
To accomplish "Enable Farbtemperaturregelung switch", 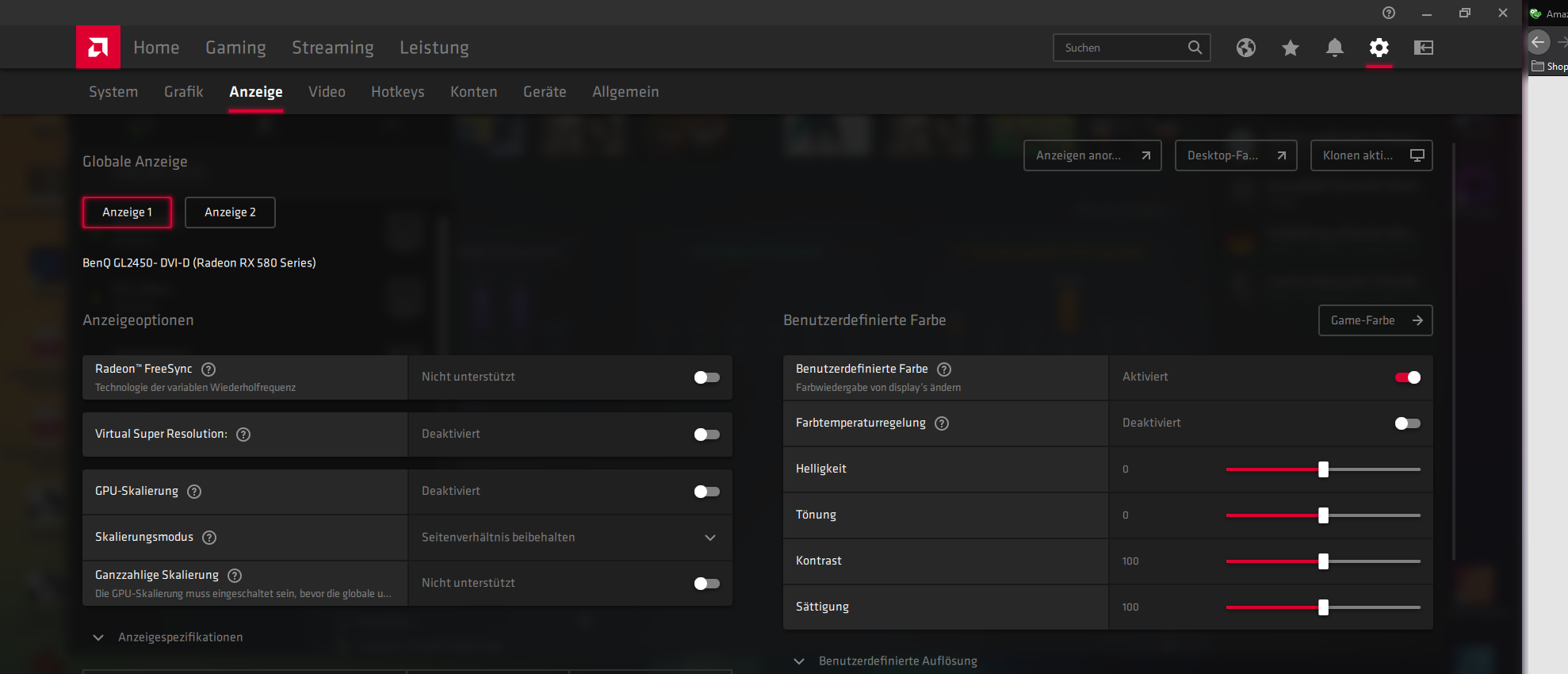I will 1408,423.
